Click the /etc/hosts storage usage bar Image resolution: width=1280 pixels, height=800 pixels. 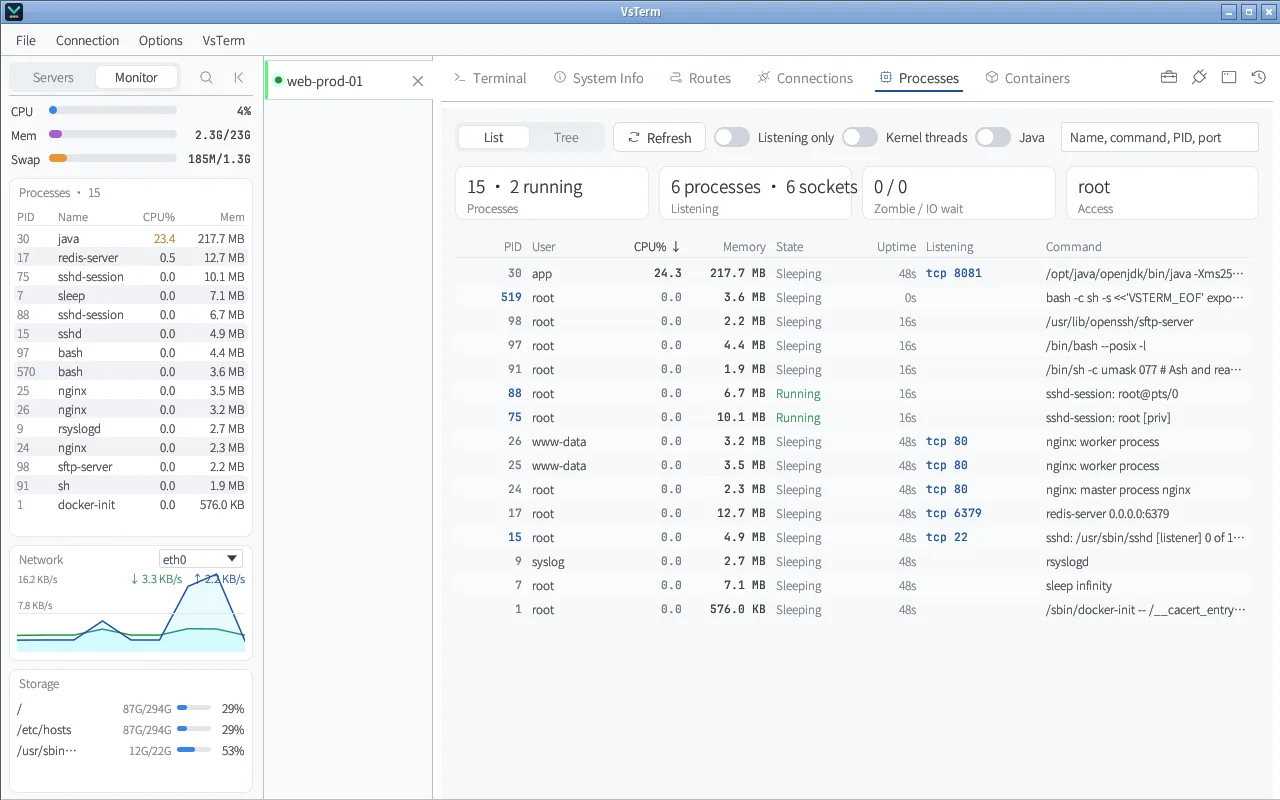click(x=194, y=730)
